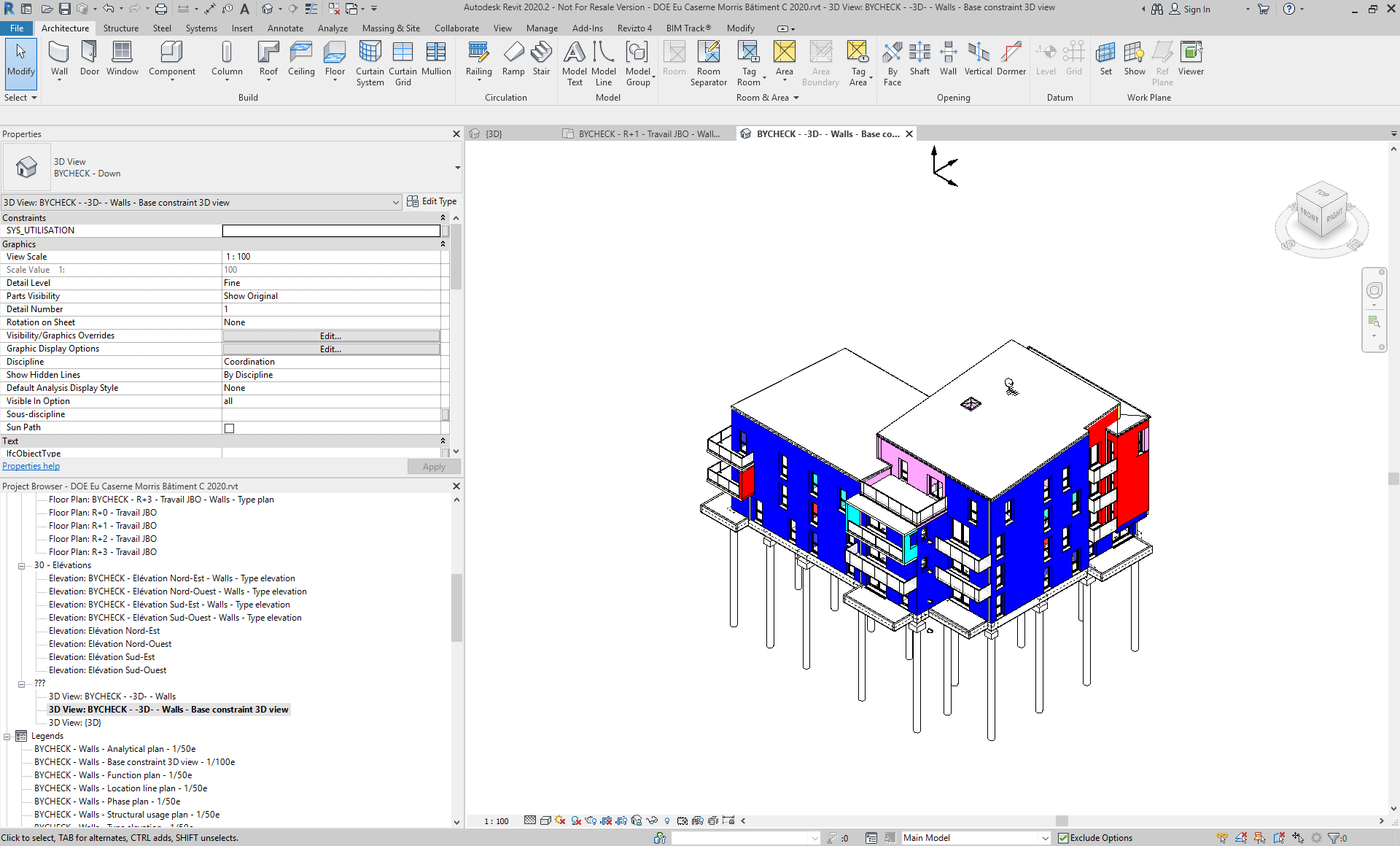Enable the Sun Path checkbox
Screen dimensions: 1400x846
[230, 428]
